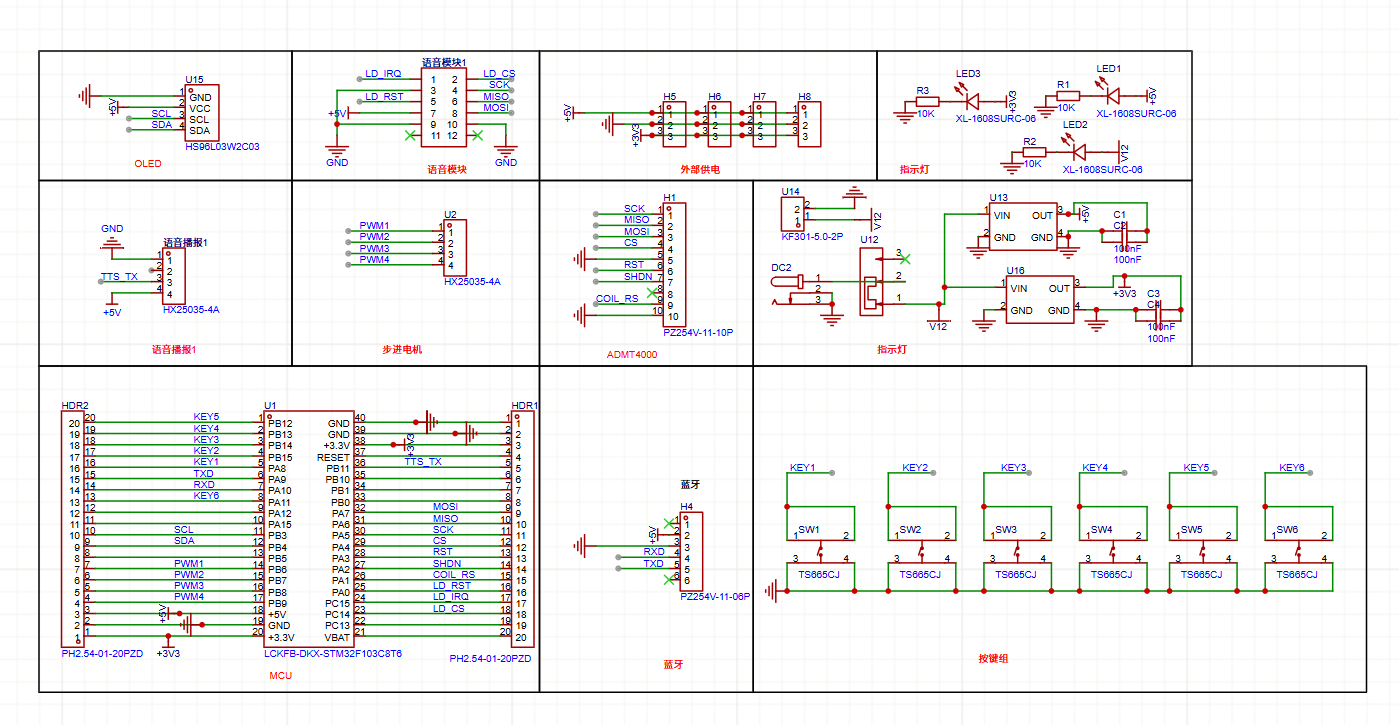Select the U13 voltage regulator block
Viewport: 1399px width, 725px height.
pos(1023,227)
